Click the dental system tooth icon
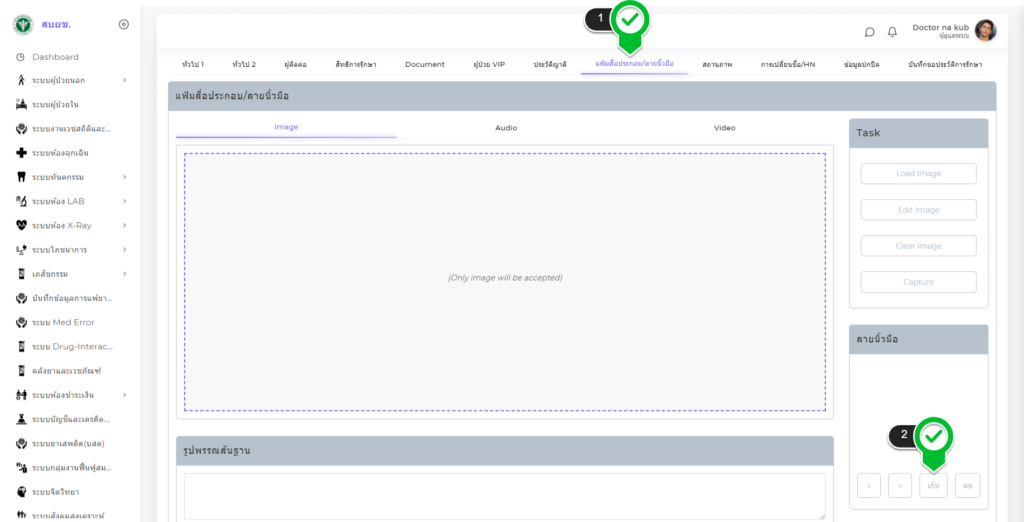1024x522 pixels. [21, 177]
